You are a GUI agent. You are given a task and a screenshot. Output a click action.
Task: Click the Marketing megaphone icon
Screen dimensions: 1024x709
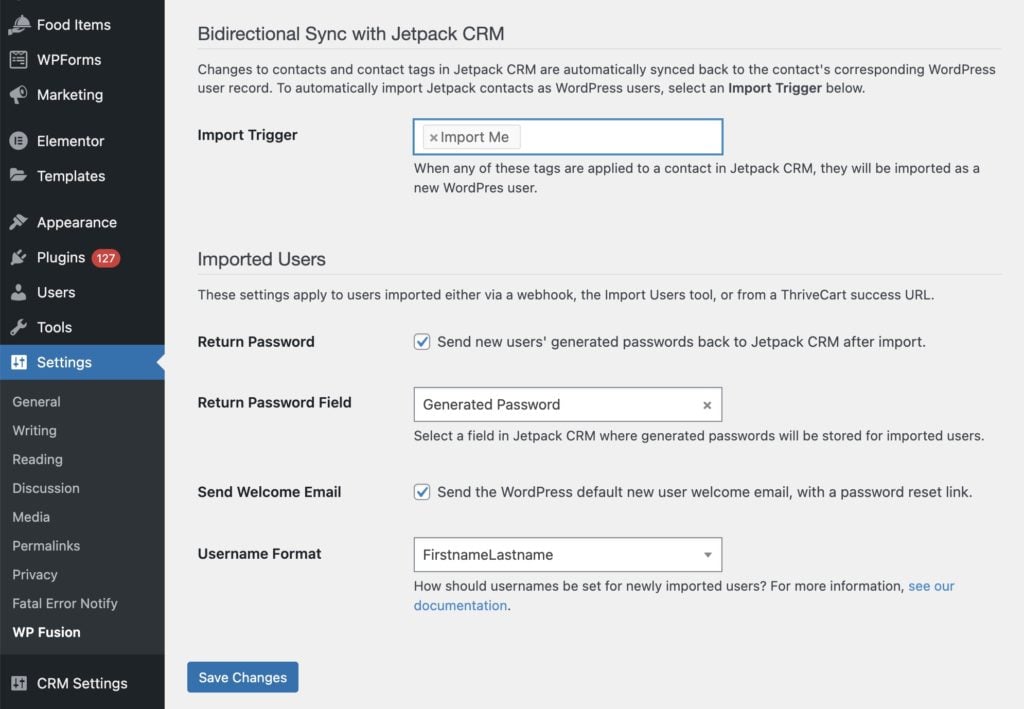pos(19,95)
